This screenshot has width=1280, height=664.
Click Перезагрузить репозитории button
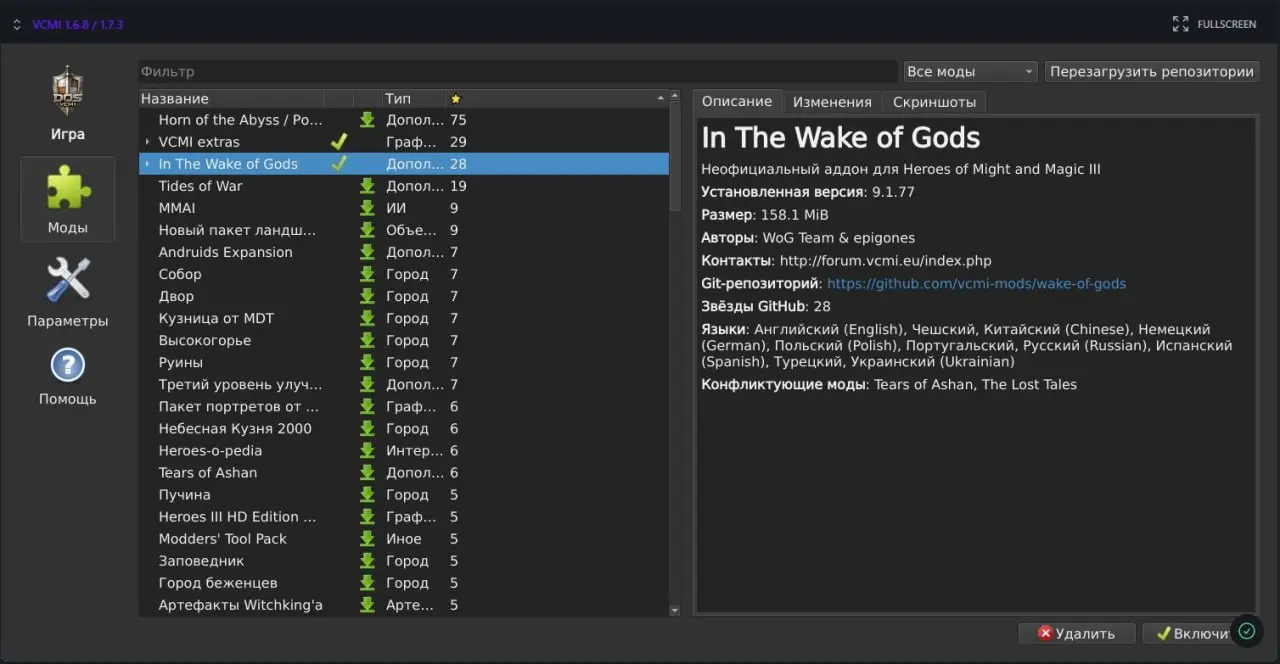pyautogui.click(x=1152, y=71)
